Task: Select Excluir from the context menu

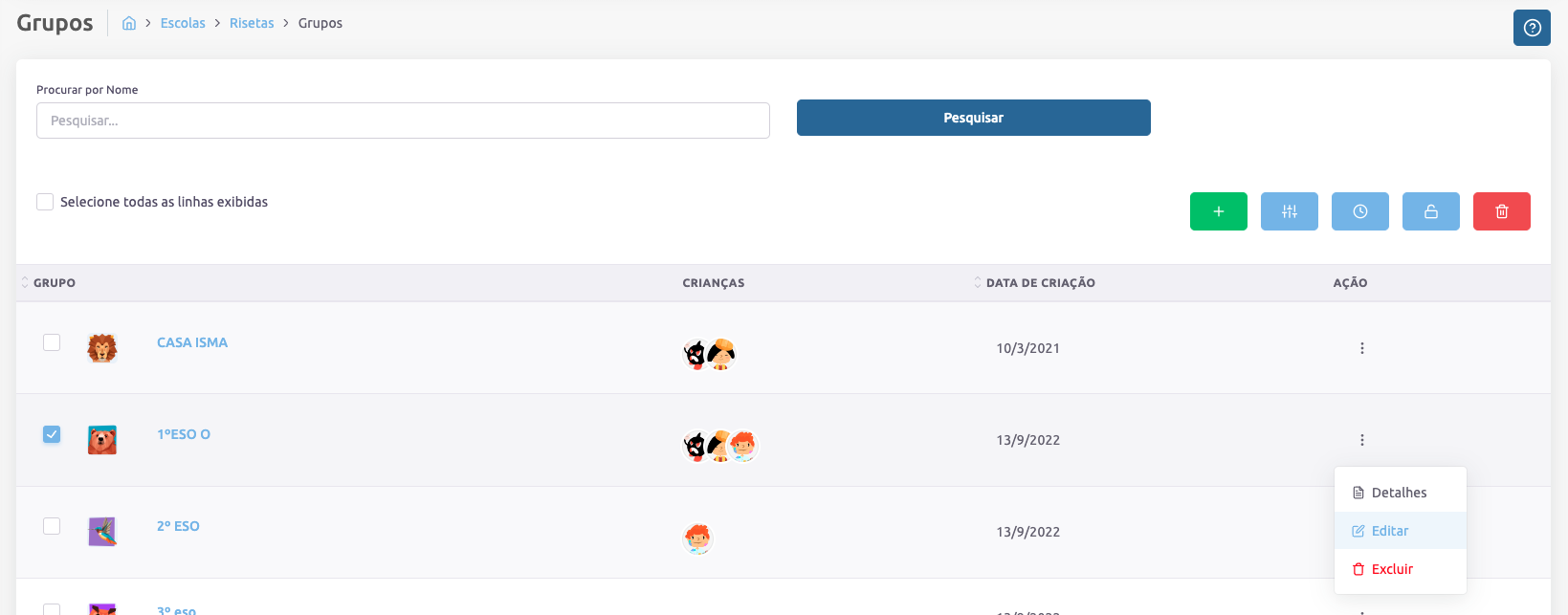Action: [x=1391, y=569]
